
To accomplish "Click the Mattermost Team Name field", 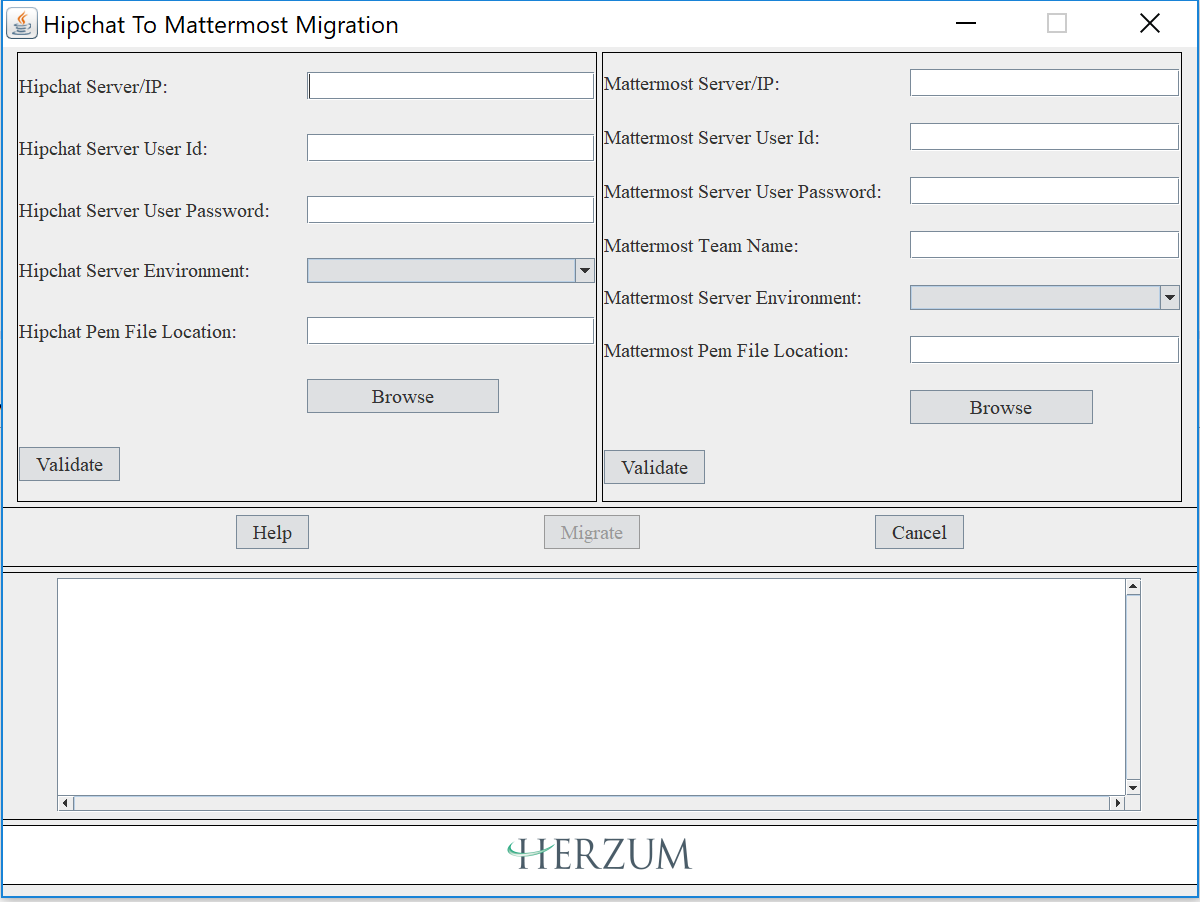I will 1044,245.
